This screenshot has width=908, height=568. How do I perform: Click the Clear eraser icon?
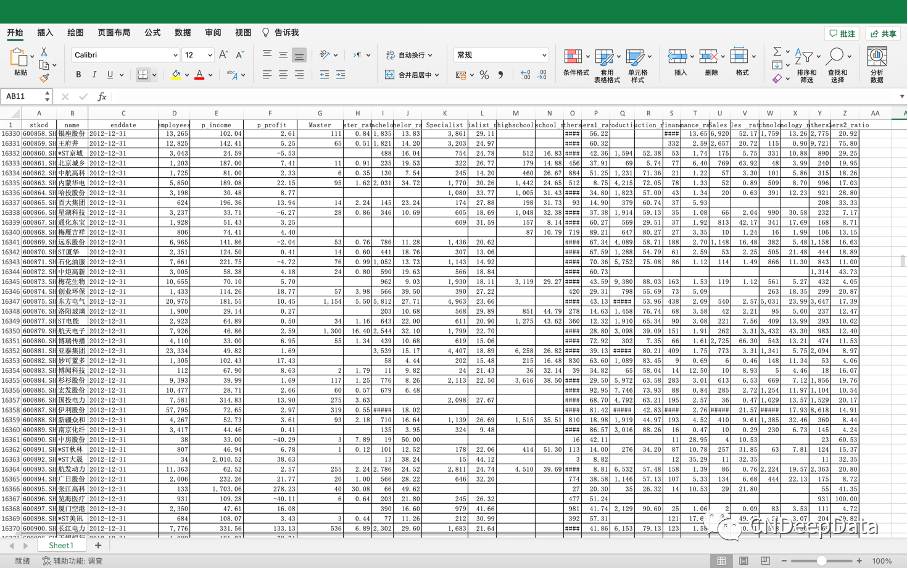click(777, 78)
